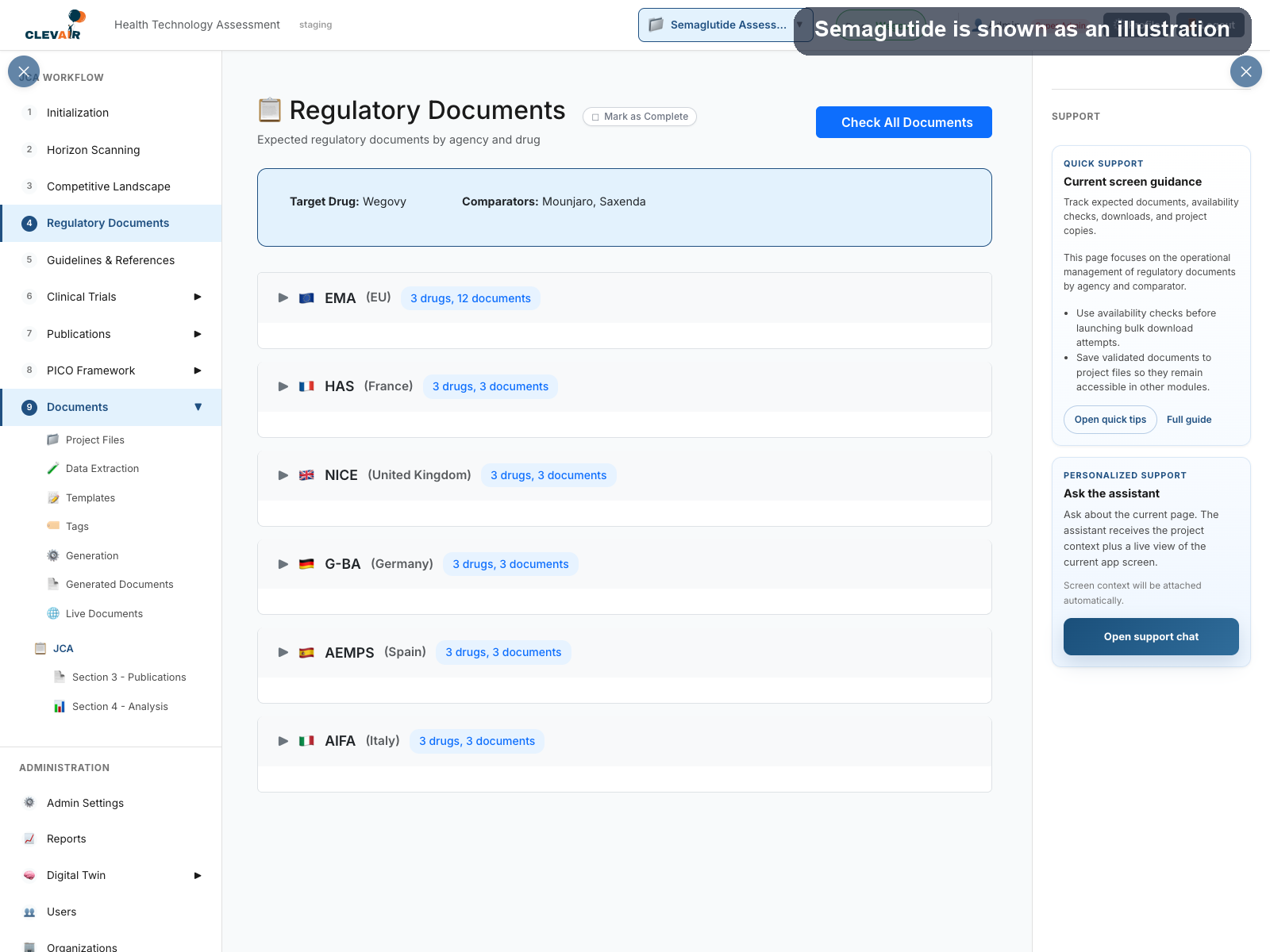This screenshot has height=952, width=1270.
Task: Click Open quick tips button
Action: point(1110,420)
